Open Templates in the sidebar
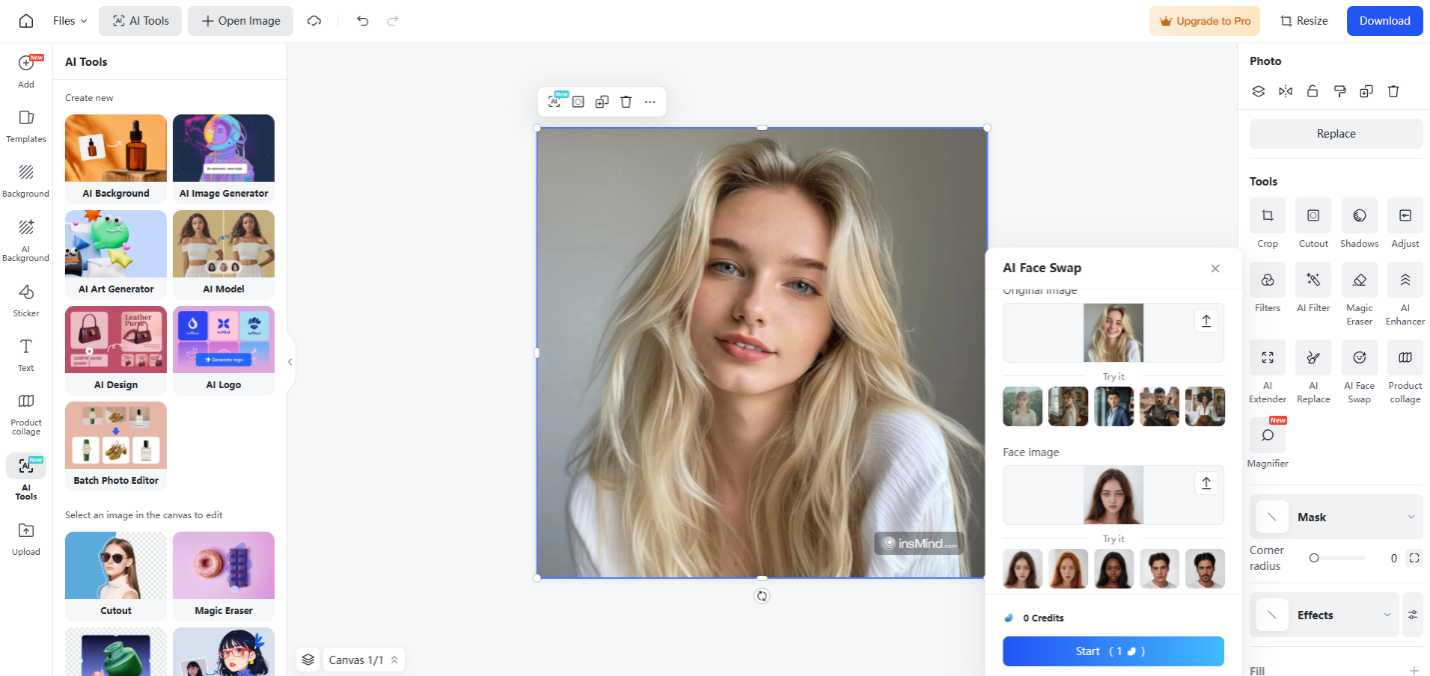 pyautogui.click(x=26, y=126)
